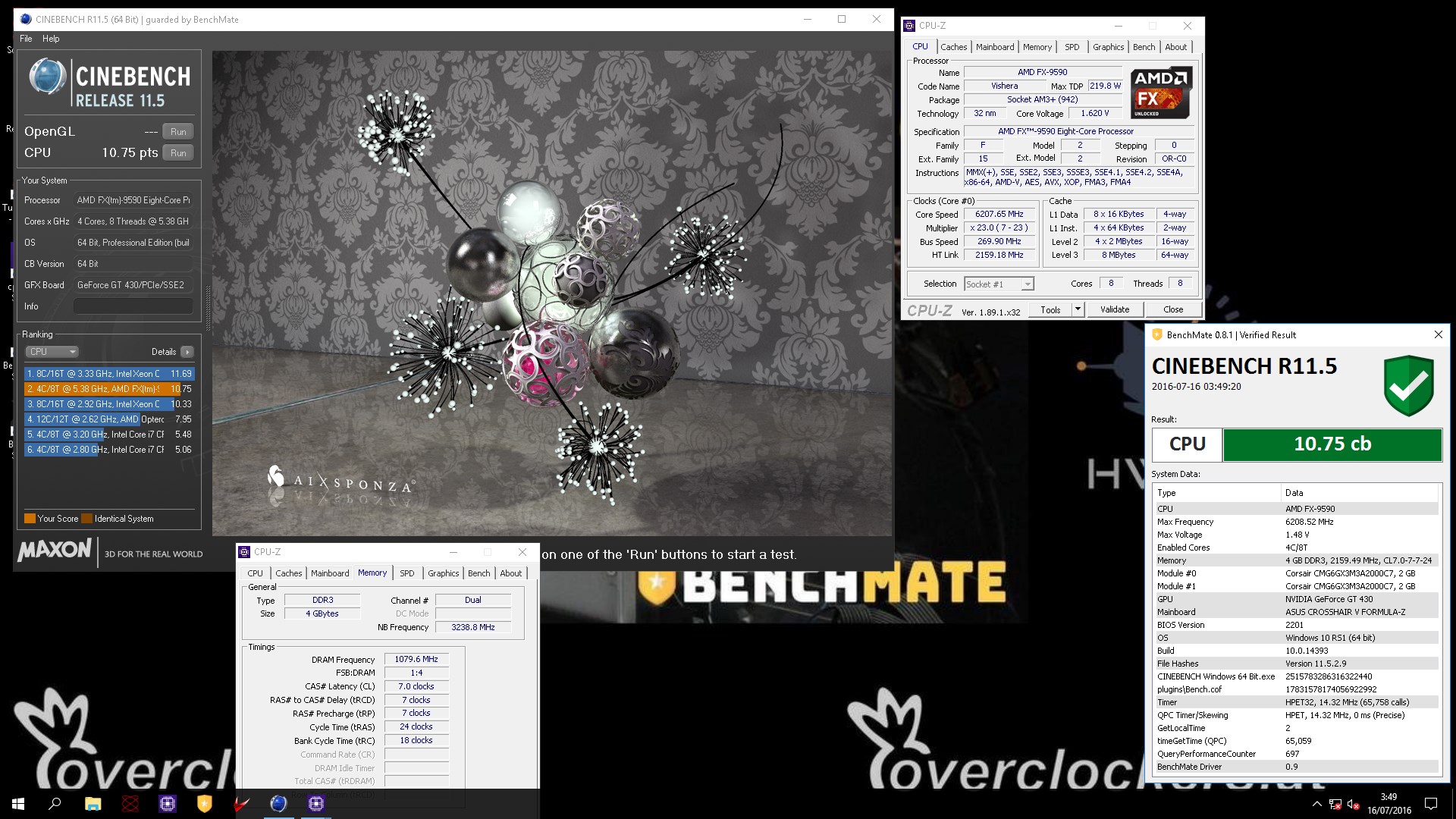1456x819 pixels.
Task: Open File Explorer from taskbar
Action: pos(93,804)
